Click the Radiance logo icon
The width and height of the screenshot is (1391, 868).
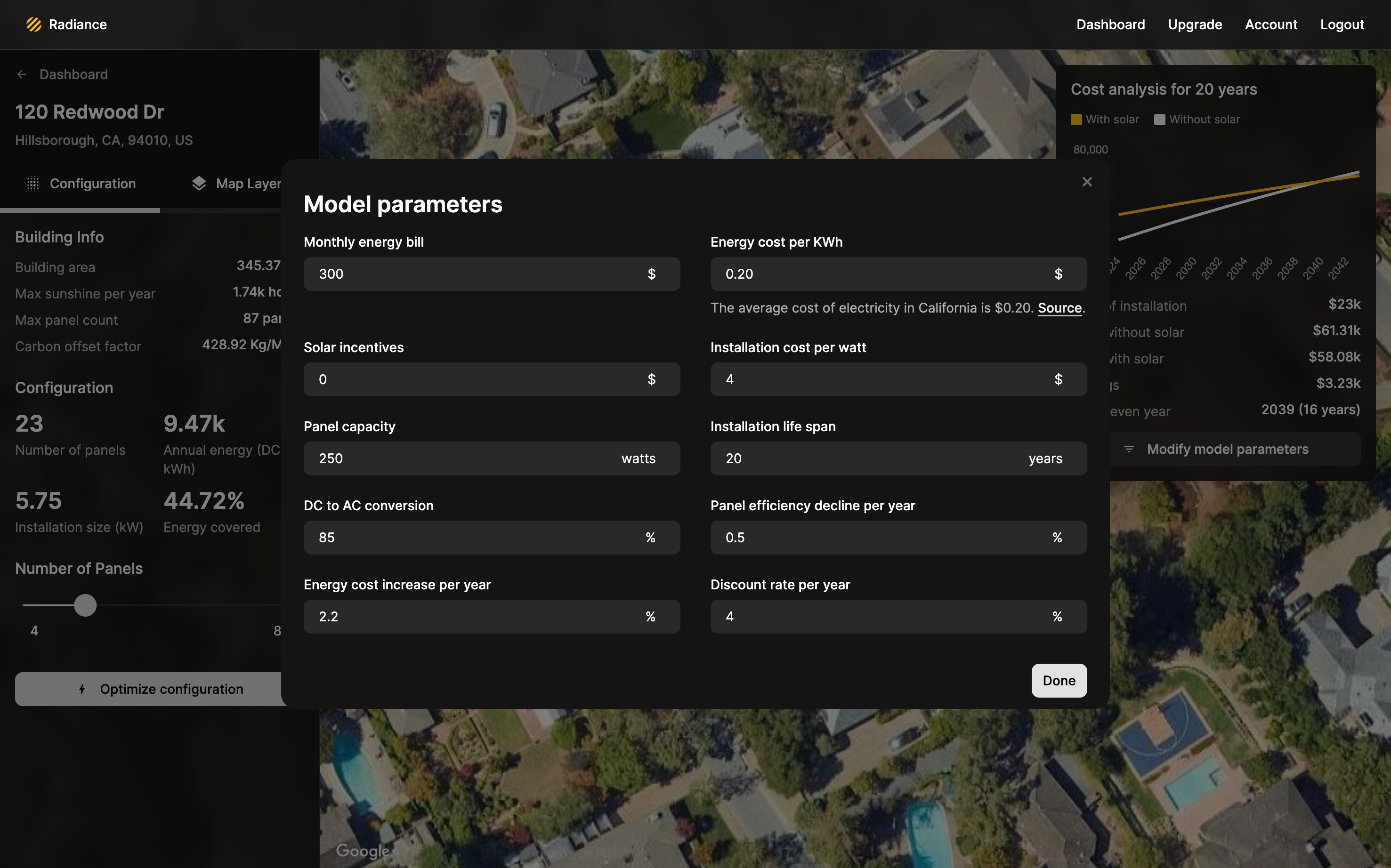click(x=34, y=24)
